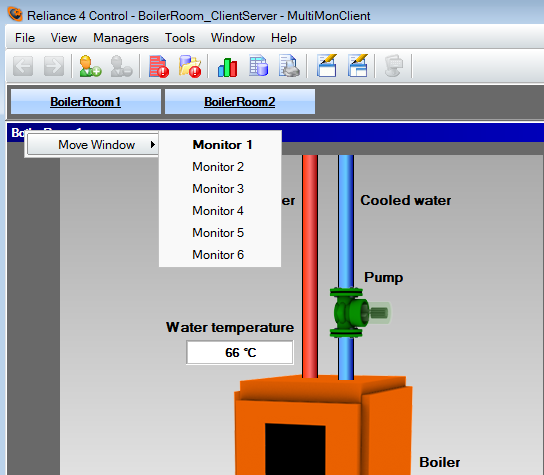The image size is (544, 475).
Task: Go back with the left arrow button
Action: 23,66
